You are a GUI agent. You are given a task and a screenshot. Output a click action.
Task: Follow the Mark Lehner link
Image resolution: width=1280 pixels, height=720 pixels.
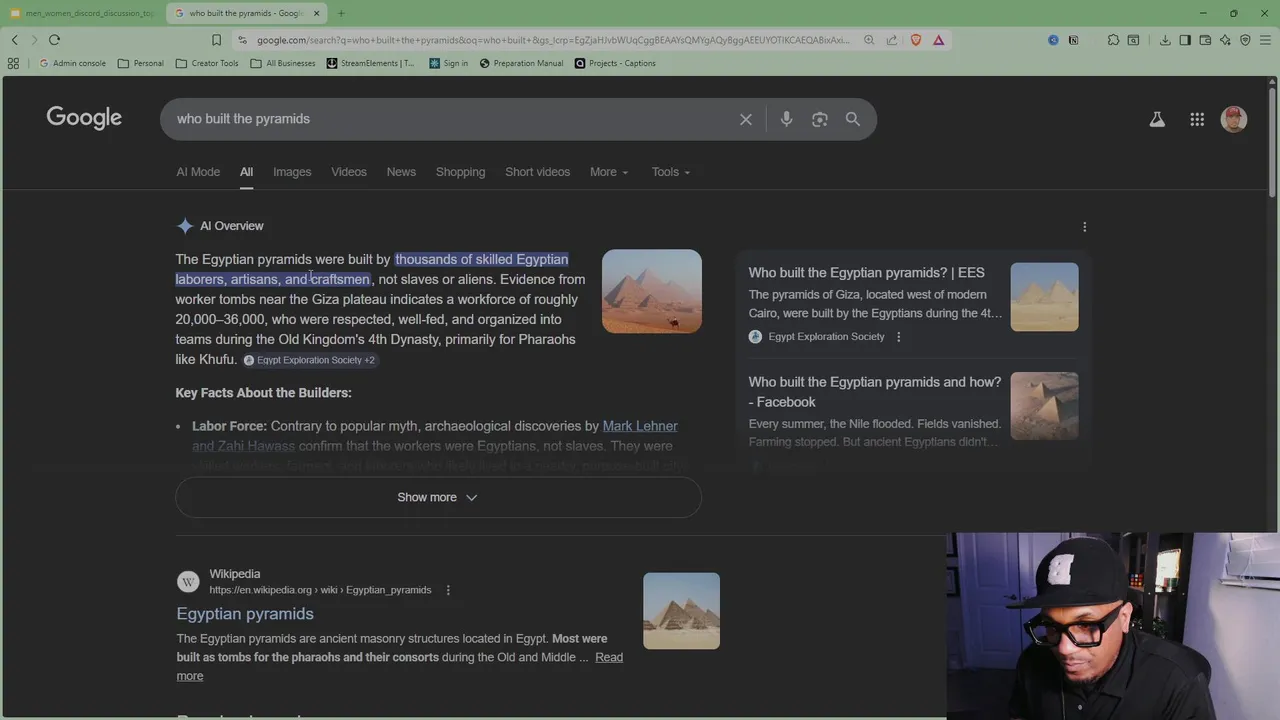[x=640, y=426]
